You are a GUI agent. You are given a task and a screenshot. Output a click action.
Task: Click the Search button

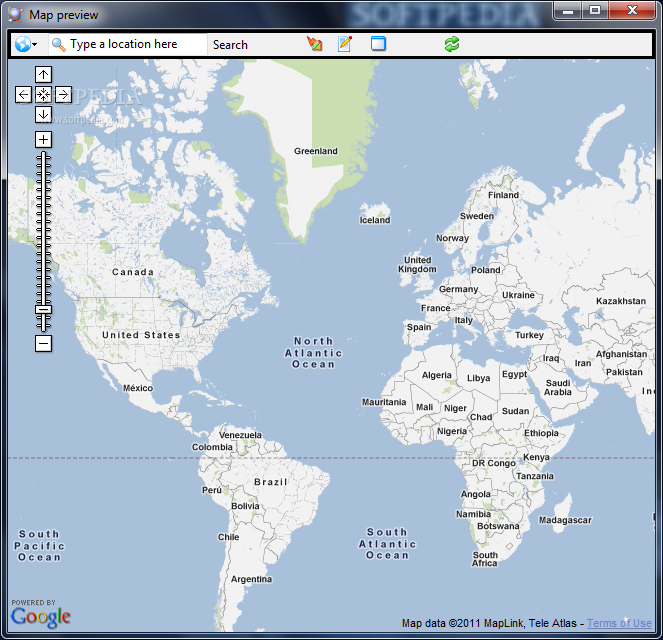pos(230,44)
